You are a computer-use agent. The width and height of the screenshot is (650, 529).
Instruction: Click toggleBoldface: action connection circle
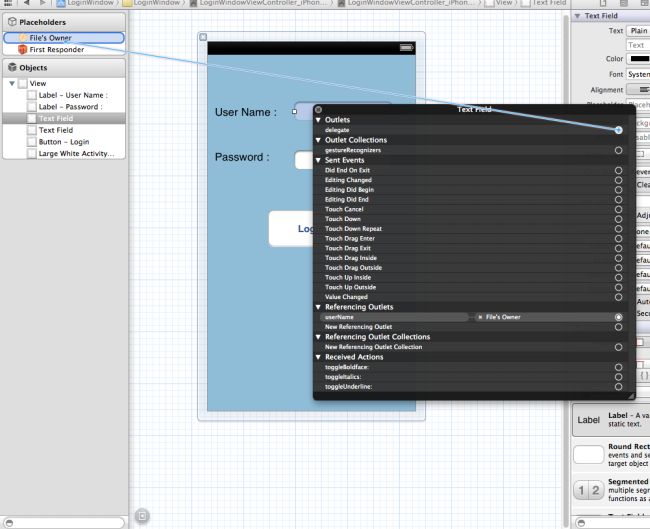coord(618,367)
